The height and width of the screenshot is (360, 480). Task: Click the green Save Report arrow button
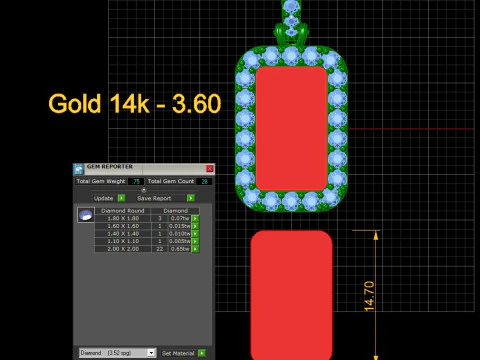191,198
